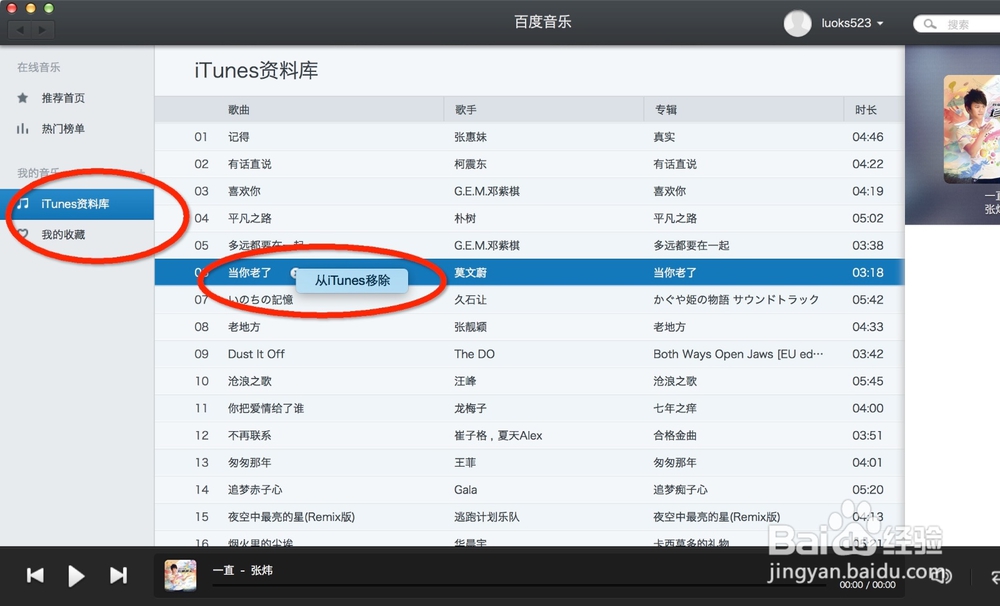The width and height of the screenshot is (1000, 606).
Task: Click album Both Ways Open Jaws
Action: point(738,354)
